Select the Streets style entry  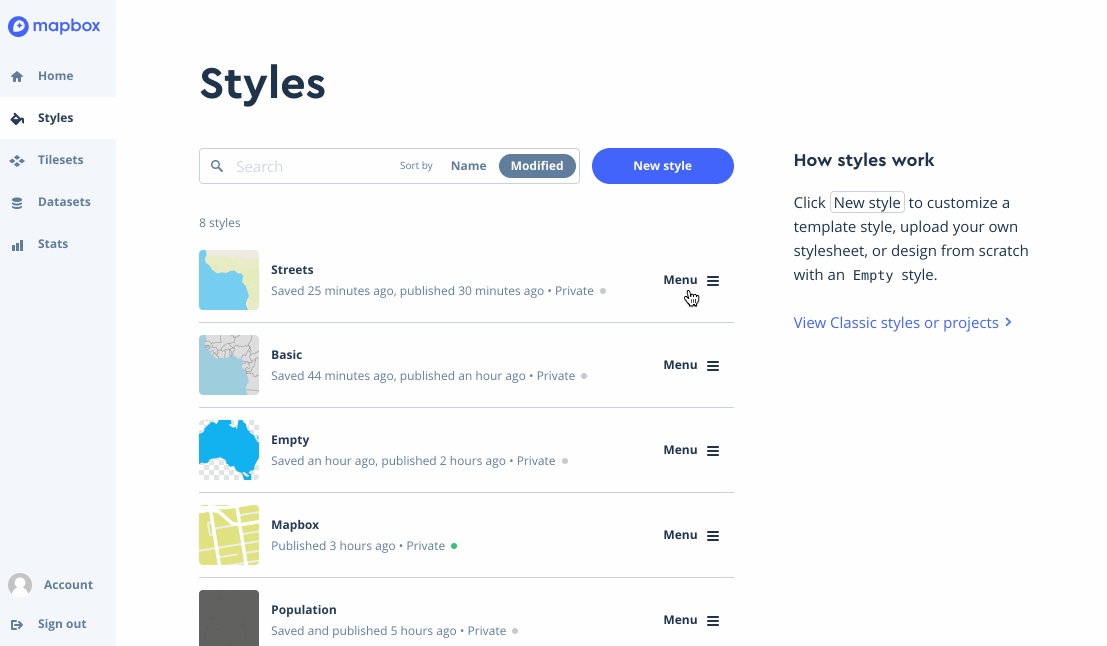pos(292,269)
